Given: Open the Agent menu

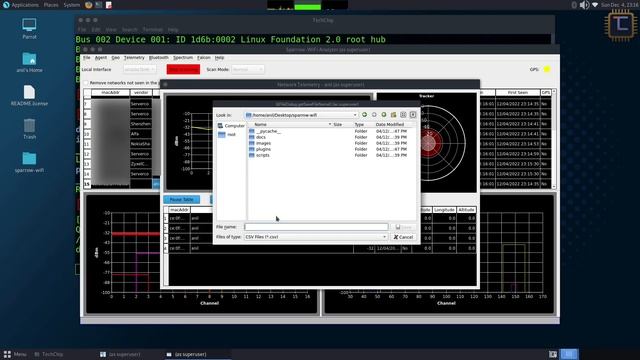Looking at the screenshot, I should tap(101, 58).
